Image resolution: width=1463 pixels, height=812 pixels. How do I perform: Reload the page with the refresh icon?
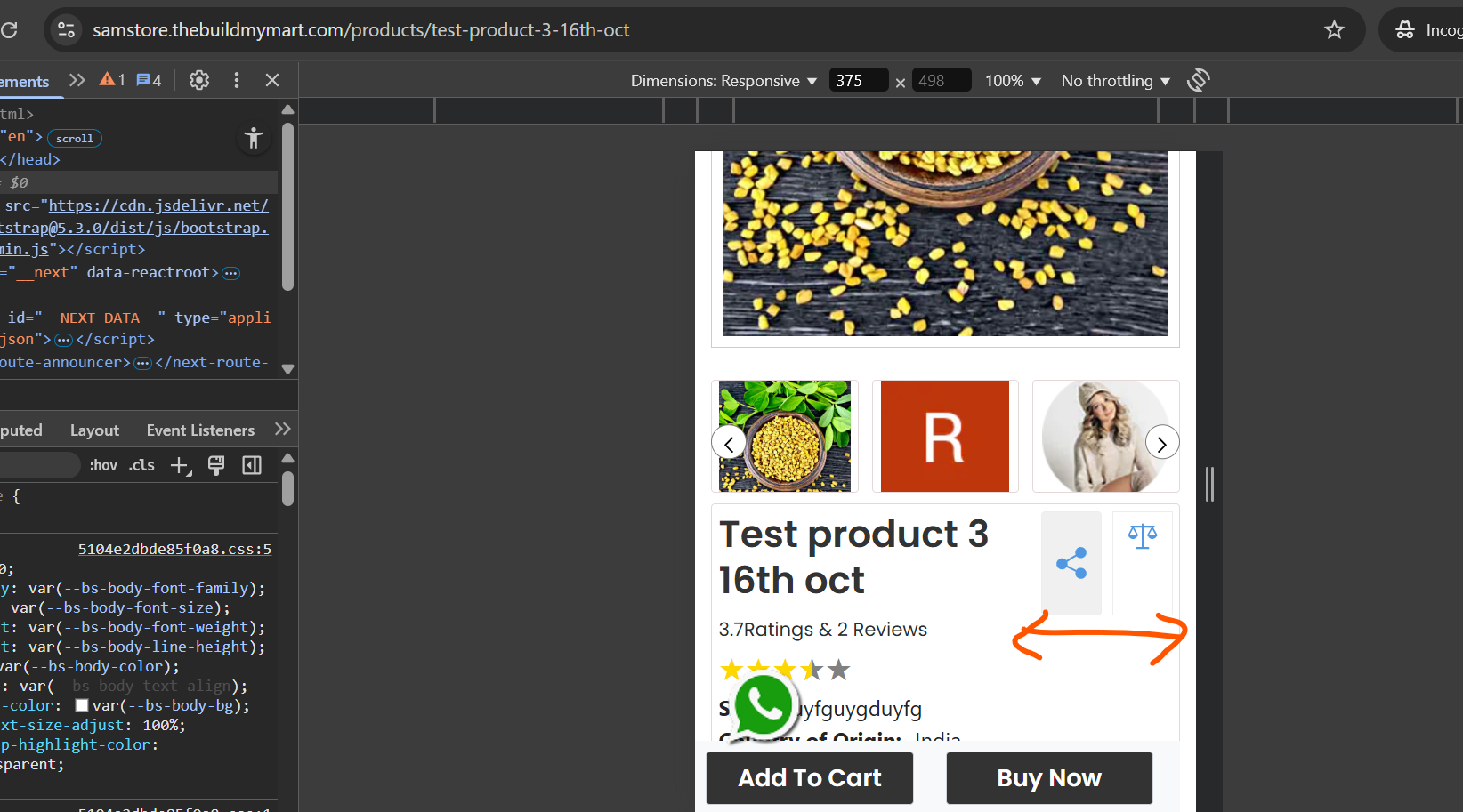point(9,30)
